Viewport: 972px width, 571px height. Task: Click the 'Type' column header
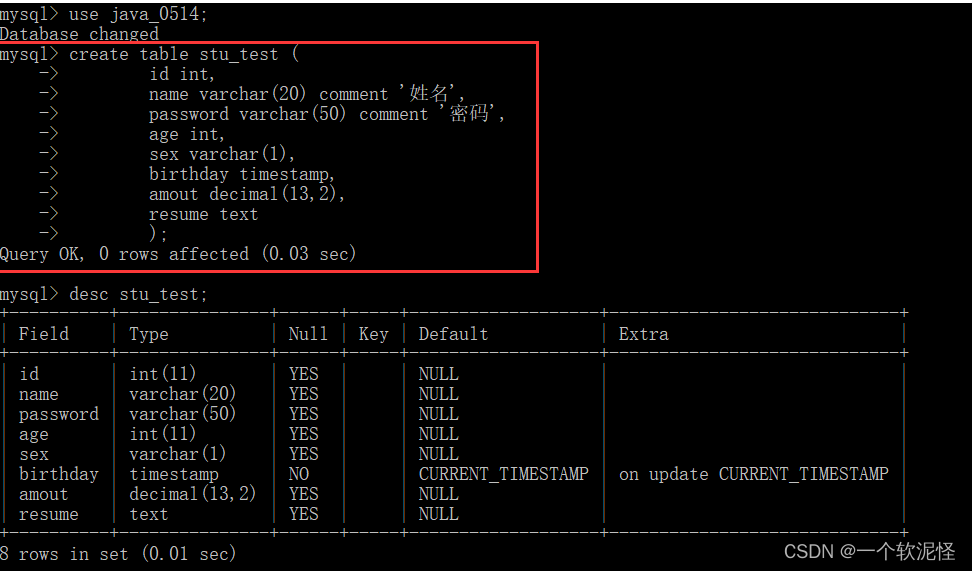(149, 335)
